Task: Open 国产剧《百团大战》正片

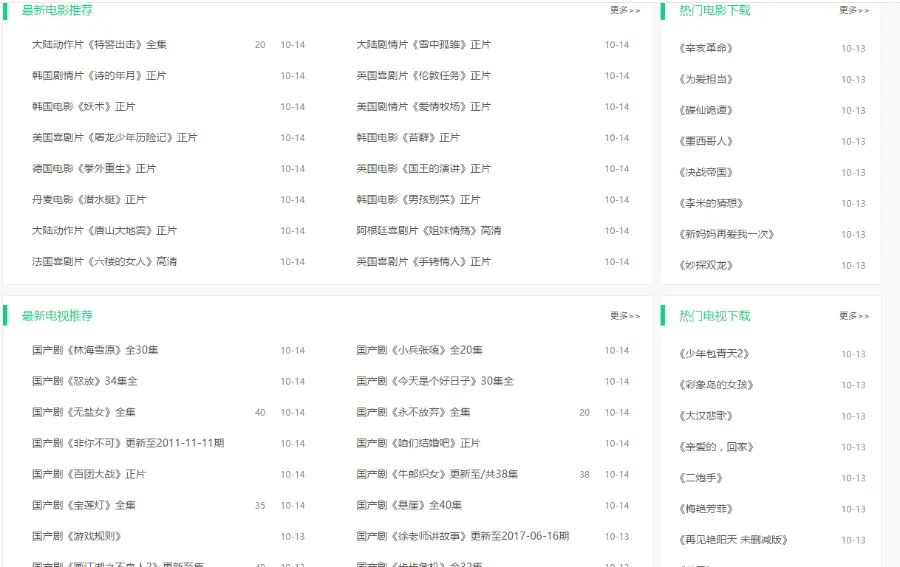Action: (89, 474)
